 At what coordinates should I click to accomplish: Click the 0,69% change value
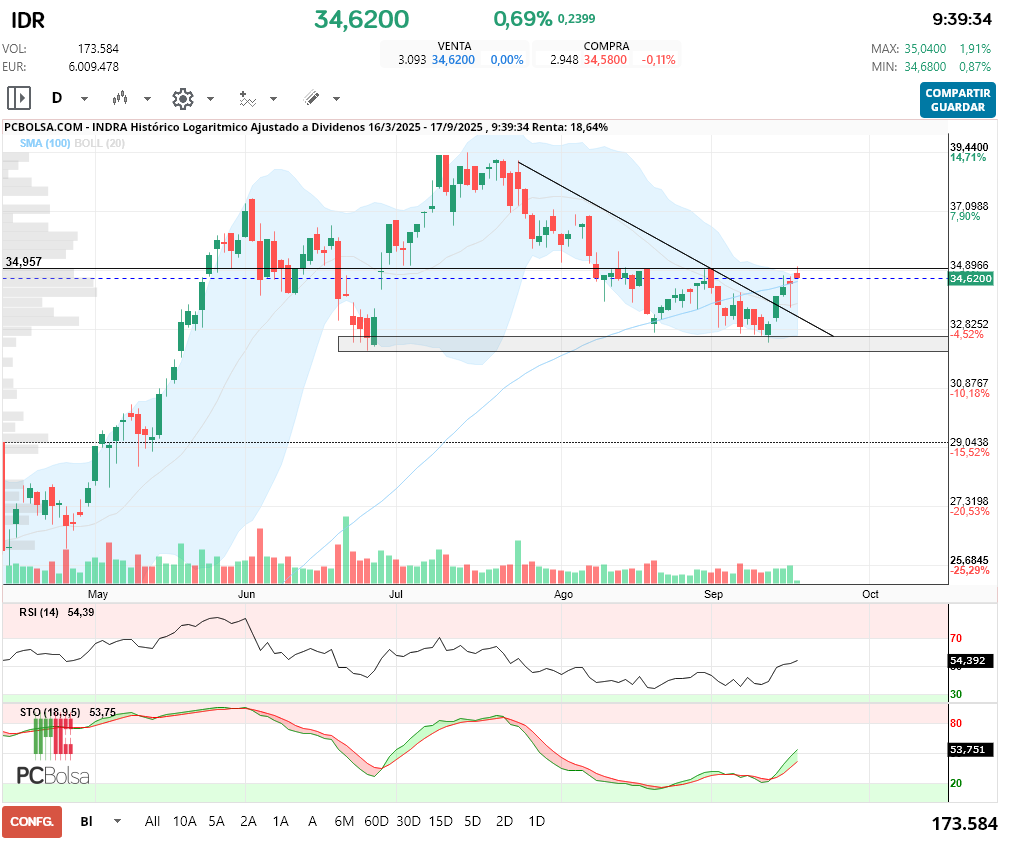[523, 19]
